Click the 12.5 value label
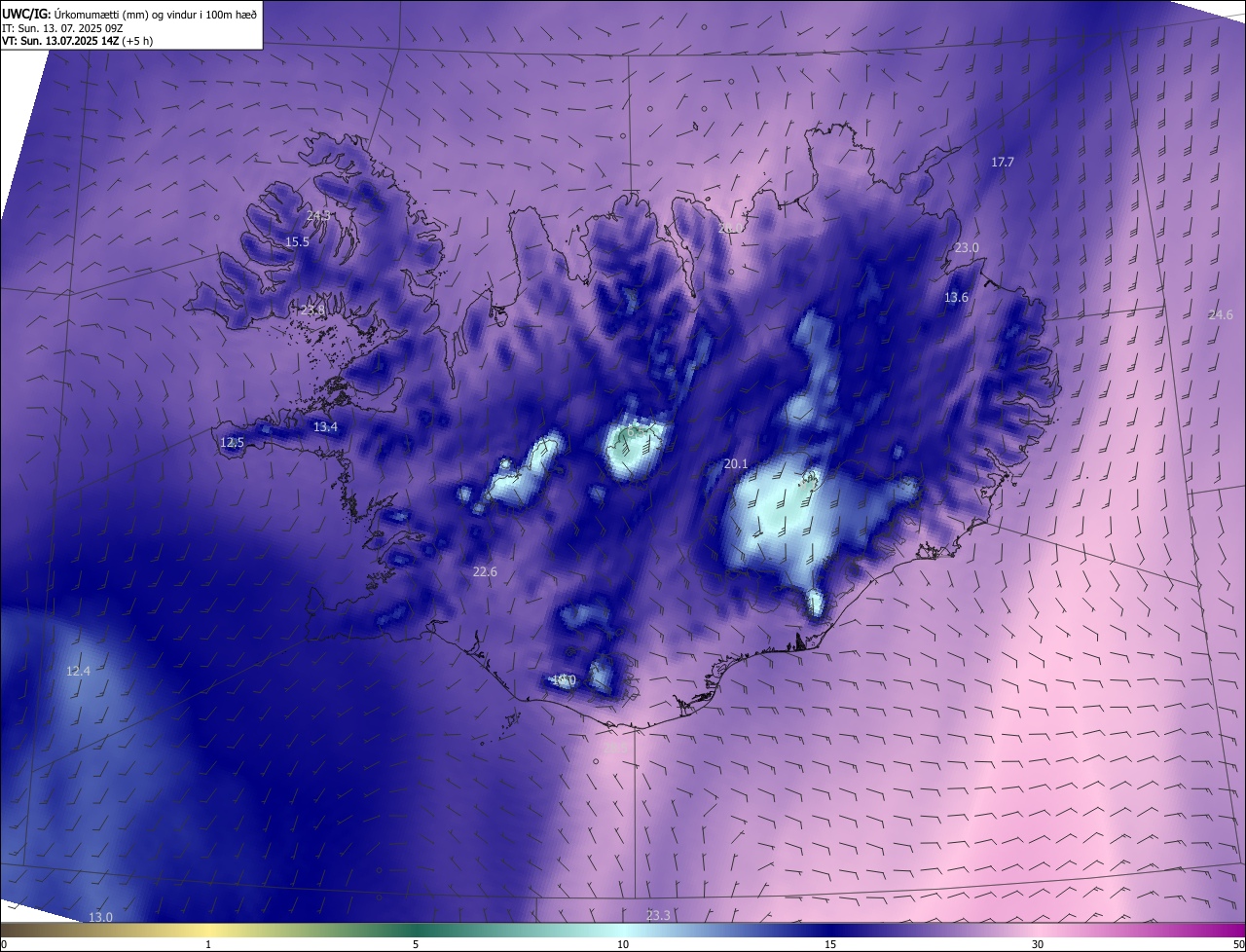 (x=232, y=442)
